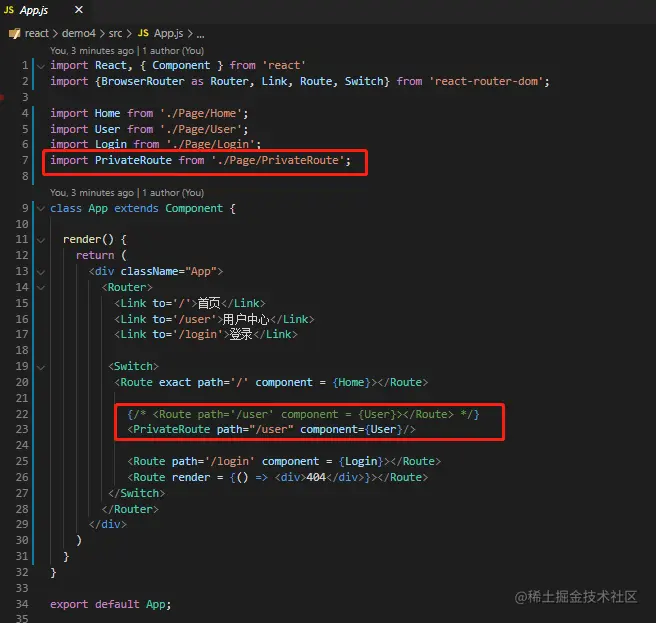Click the JS icon in breadcrumb

pos(143,33)
